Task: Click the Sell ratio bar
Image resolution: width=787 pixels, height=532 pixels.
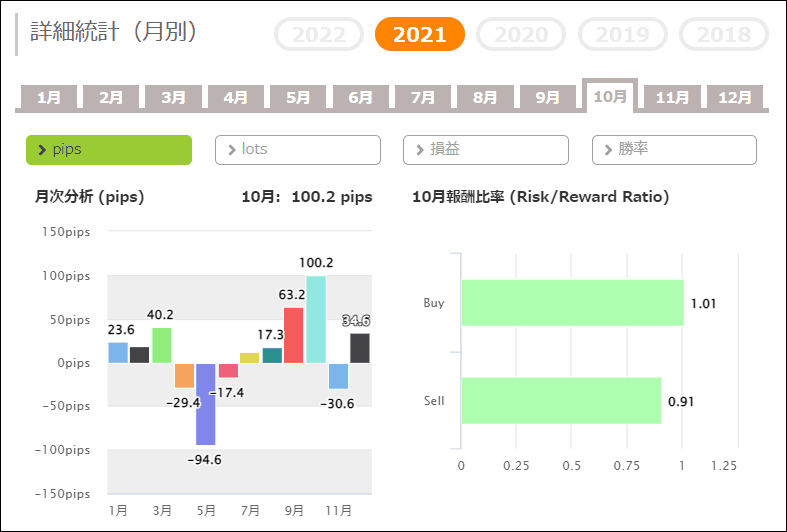Action: [x=561, y=401]
